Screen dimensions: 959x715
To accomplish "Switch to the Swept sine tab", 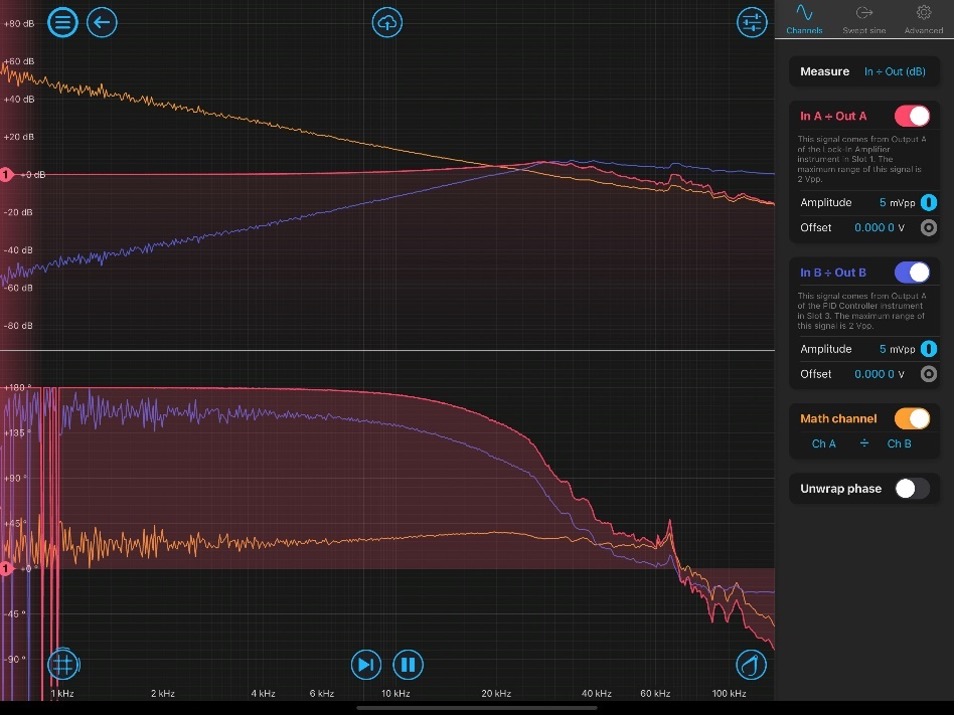I will [x=864, y=19].
